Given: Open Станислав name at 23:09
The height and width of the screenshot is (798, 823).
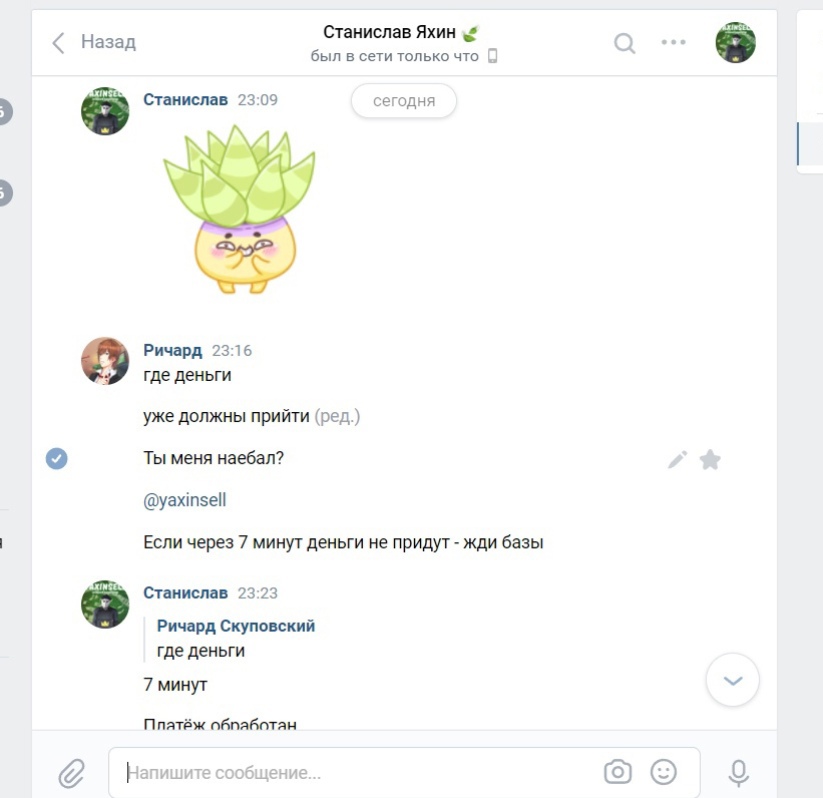Looking at the screenshot, I should tap(185, 100).
